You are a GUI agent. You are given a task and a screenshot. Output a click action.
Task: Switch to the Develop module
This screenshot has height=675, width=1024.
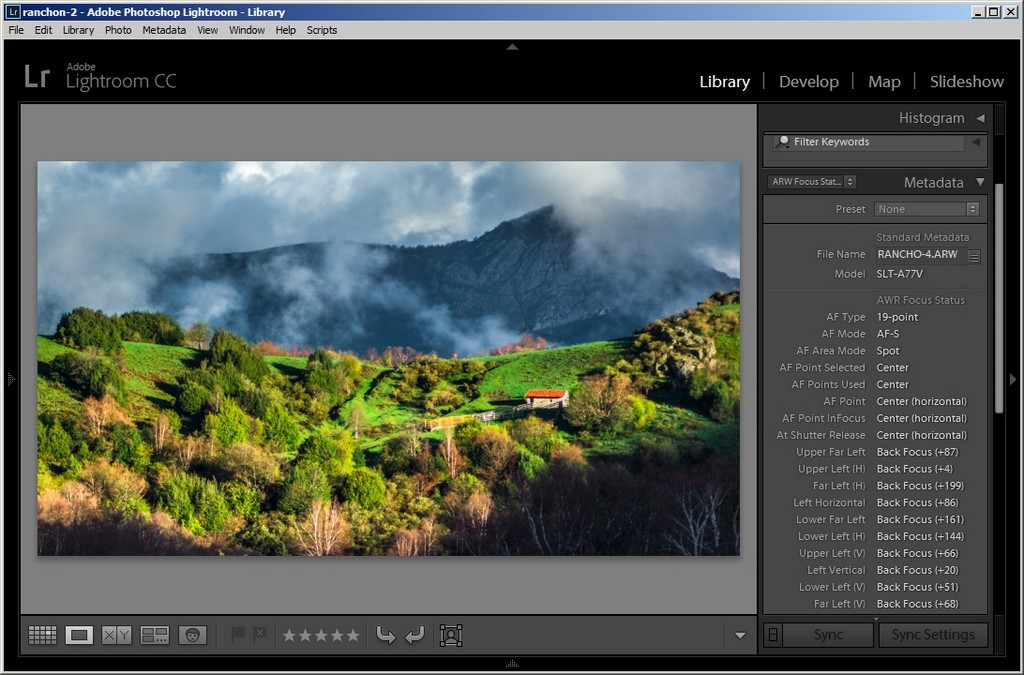(808, 82)
